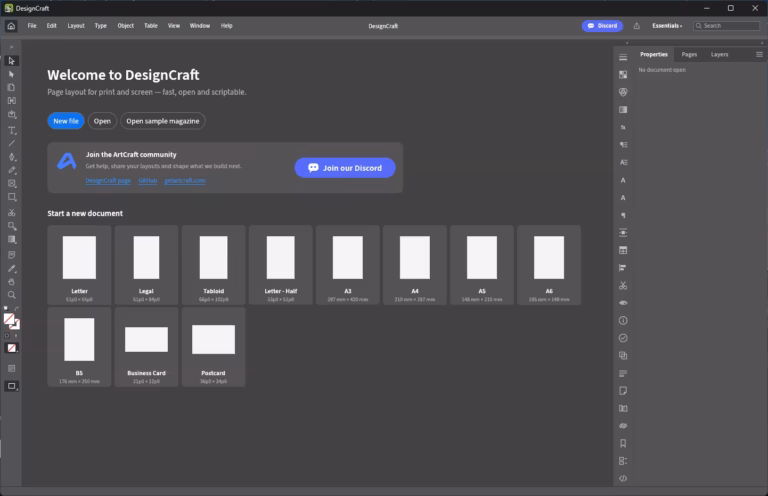Viewport: 768px width, 496px height.
Task: Open the Align panel icon in dock
Action: (623, 268)
